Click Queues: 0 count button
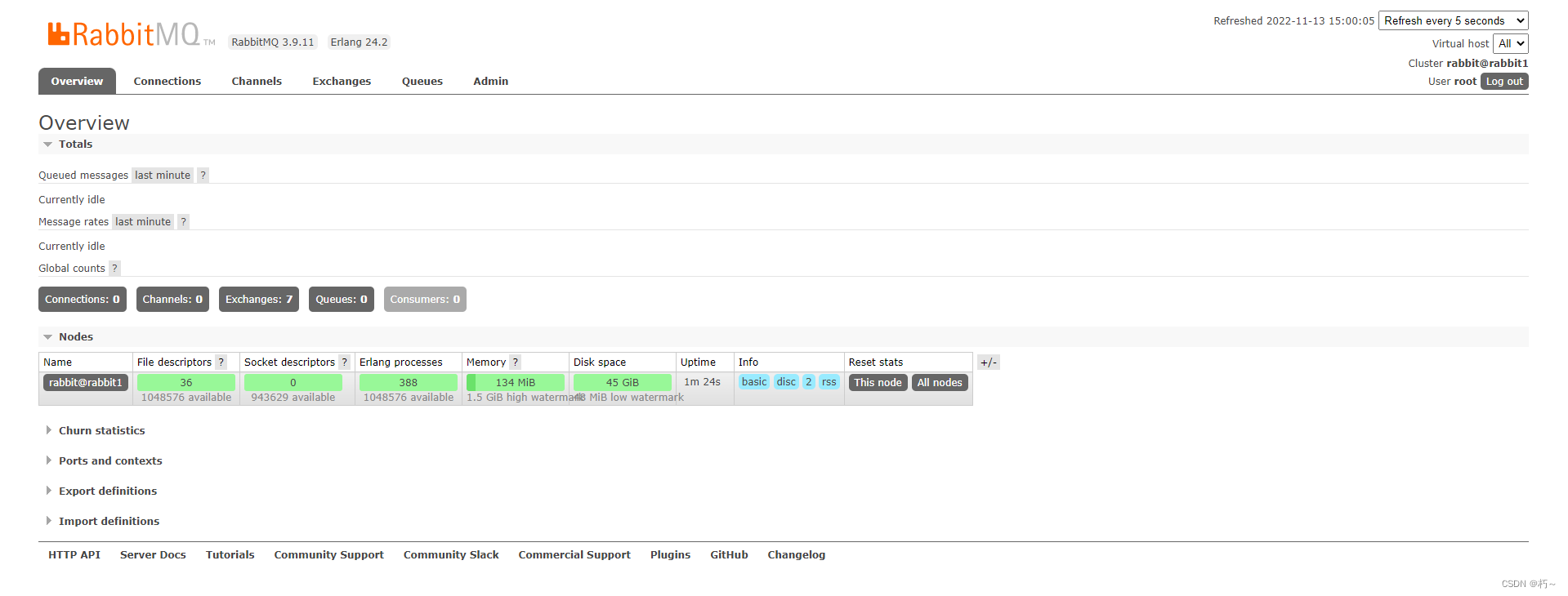This screenshot has height=596, width=1568. pos(342,299)
